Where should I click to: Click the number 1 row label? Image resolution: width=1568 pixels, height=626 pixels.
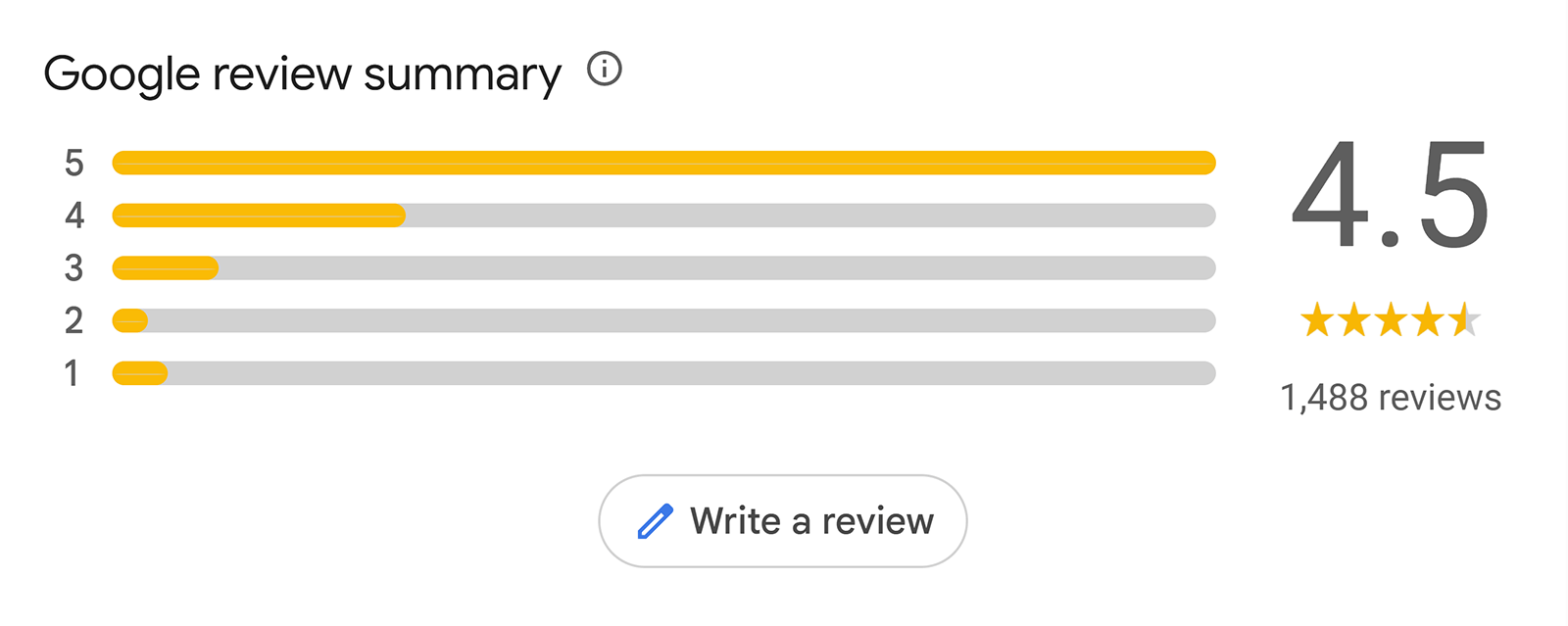point(73,373)
